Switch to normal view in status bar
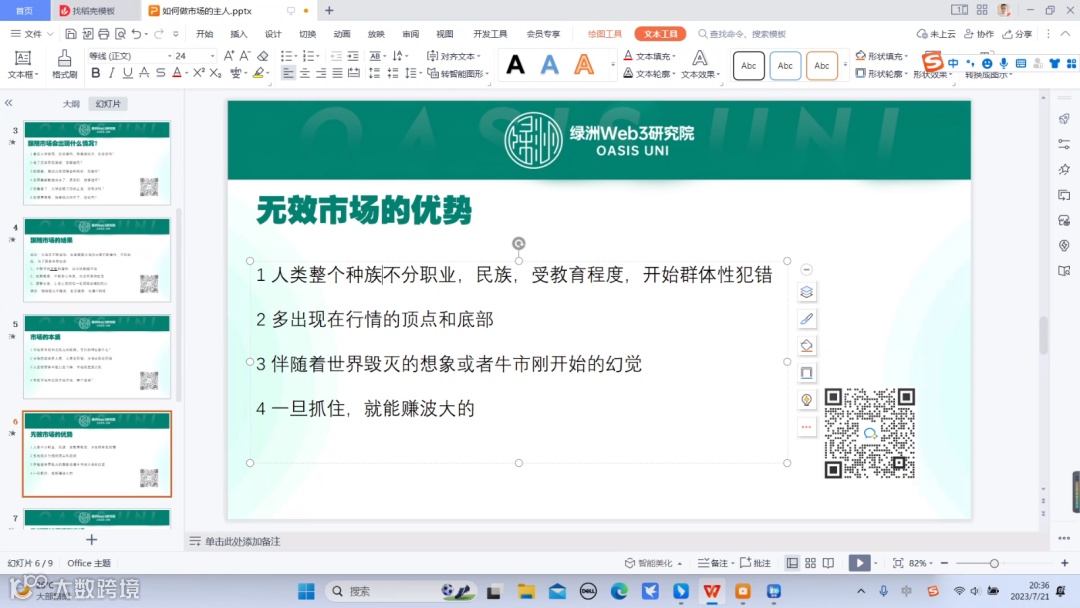The image size is (1080, 608). point(792,563)
